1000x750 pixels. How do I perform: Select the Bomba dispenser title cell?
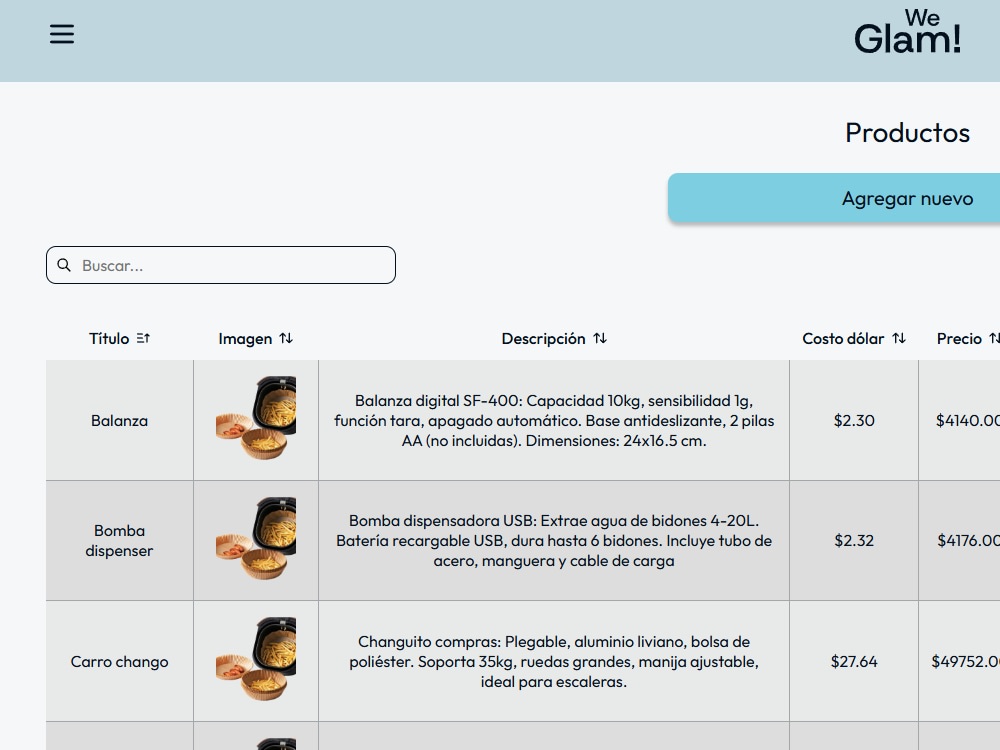pyautogui.click(x=119, y=540)
